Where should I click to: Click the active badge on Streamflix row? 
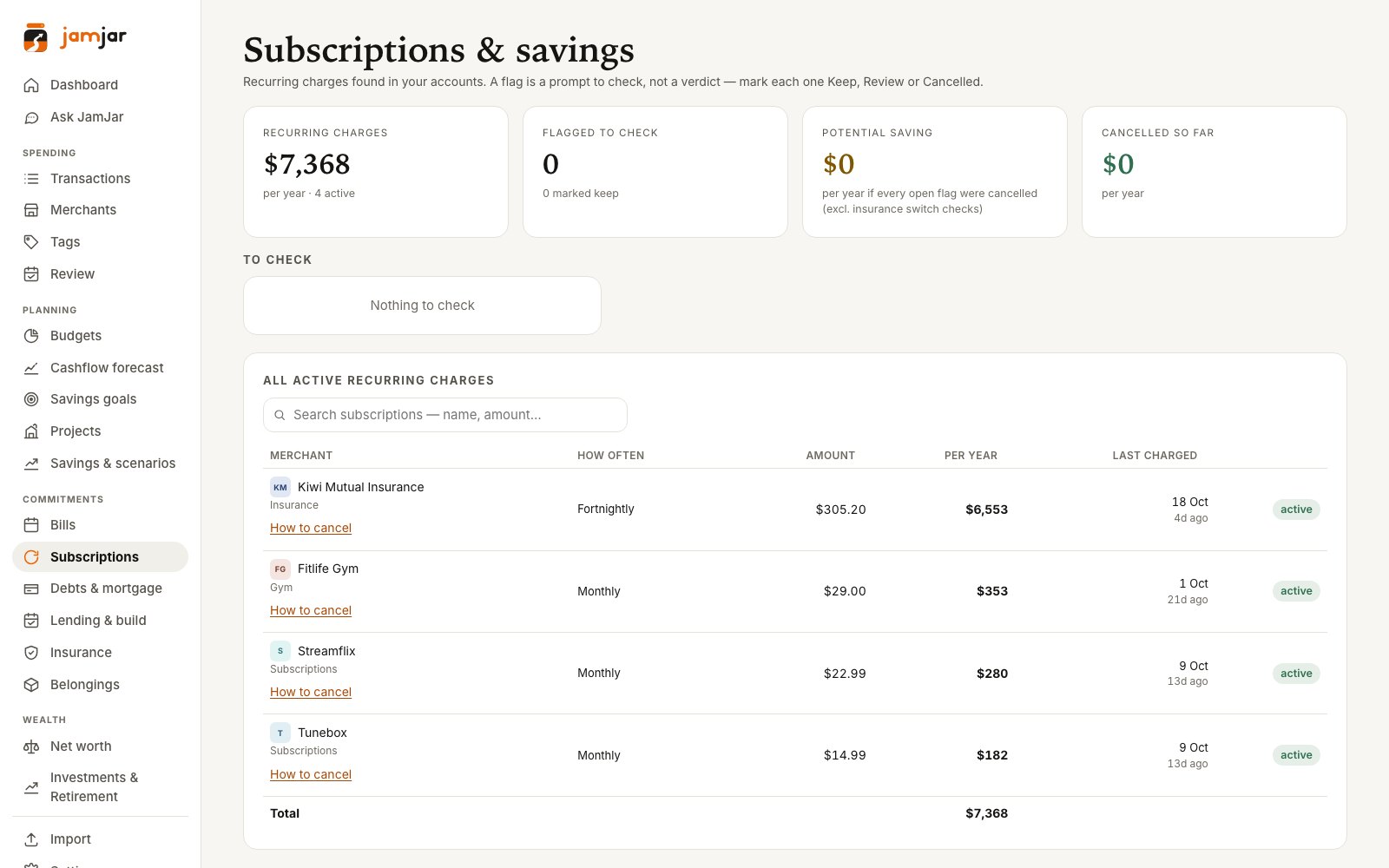tap(1296, 674)
